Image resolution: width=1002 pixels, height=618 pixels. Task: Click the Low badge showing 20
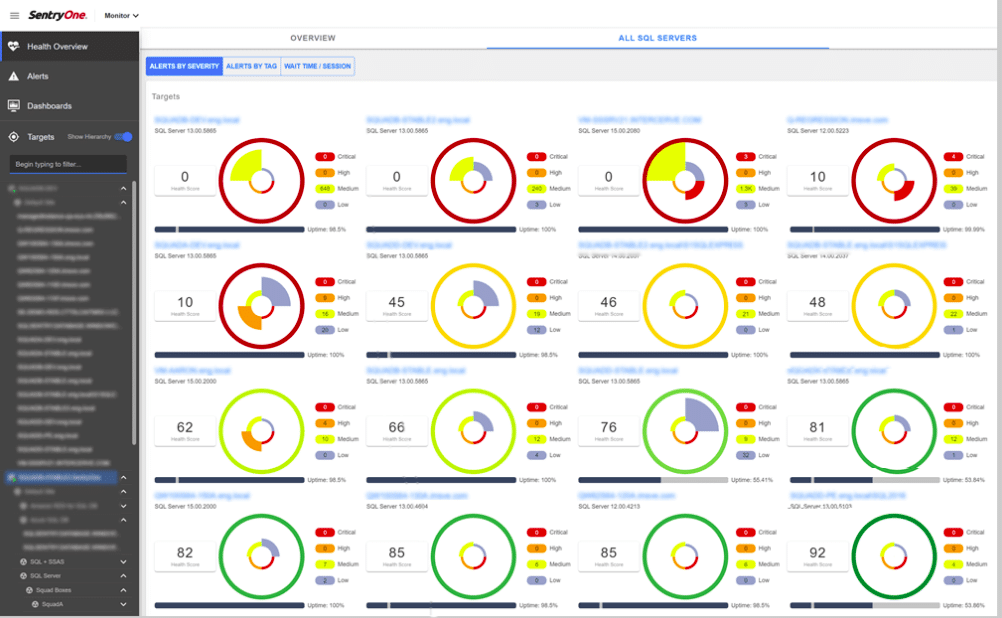tap(325, 330)
